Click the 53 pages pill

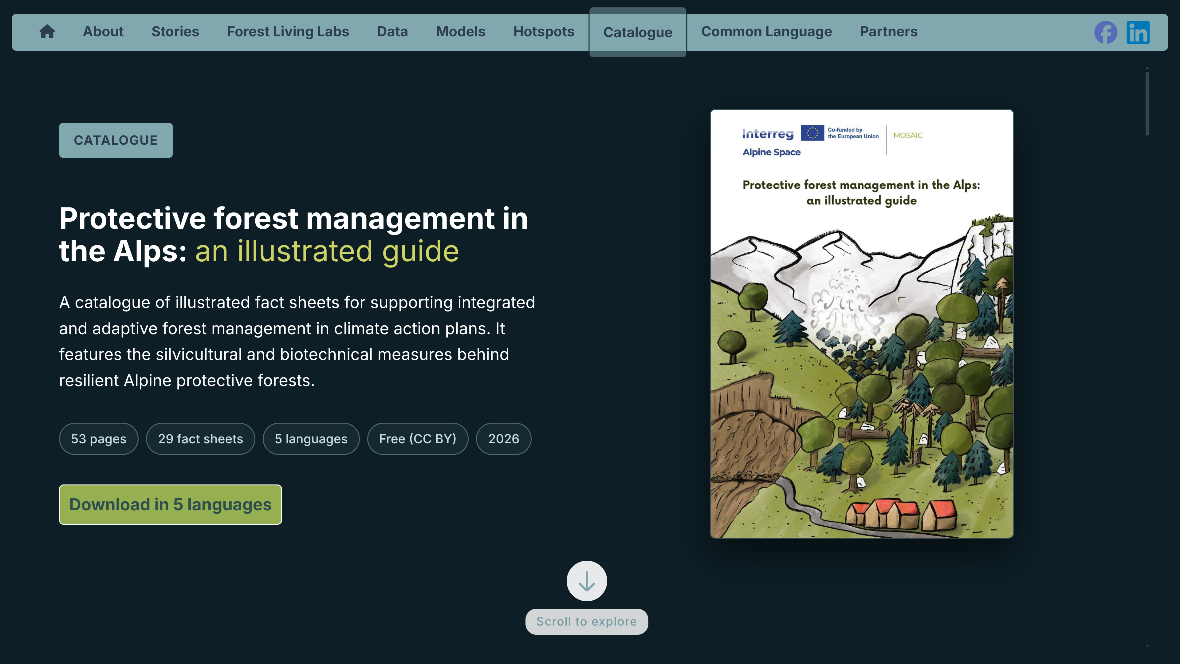[99, 439]
